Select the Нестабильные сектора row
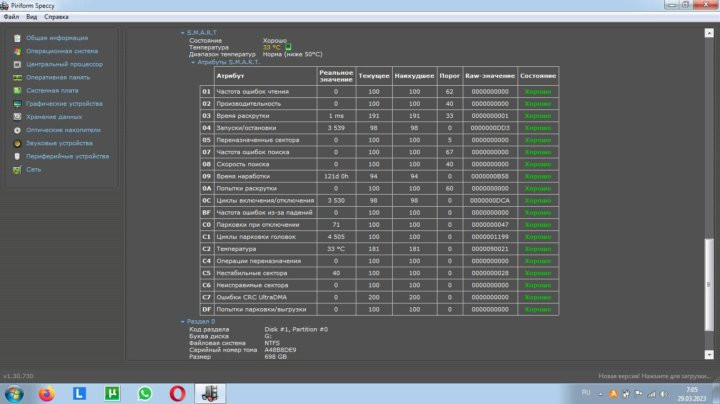This screenshot has width=720, height=404. 379,273
